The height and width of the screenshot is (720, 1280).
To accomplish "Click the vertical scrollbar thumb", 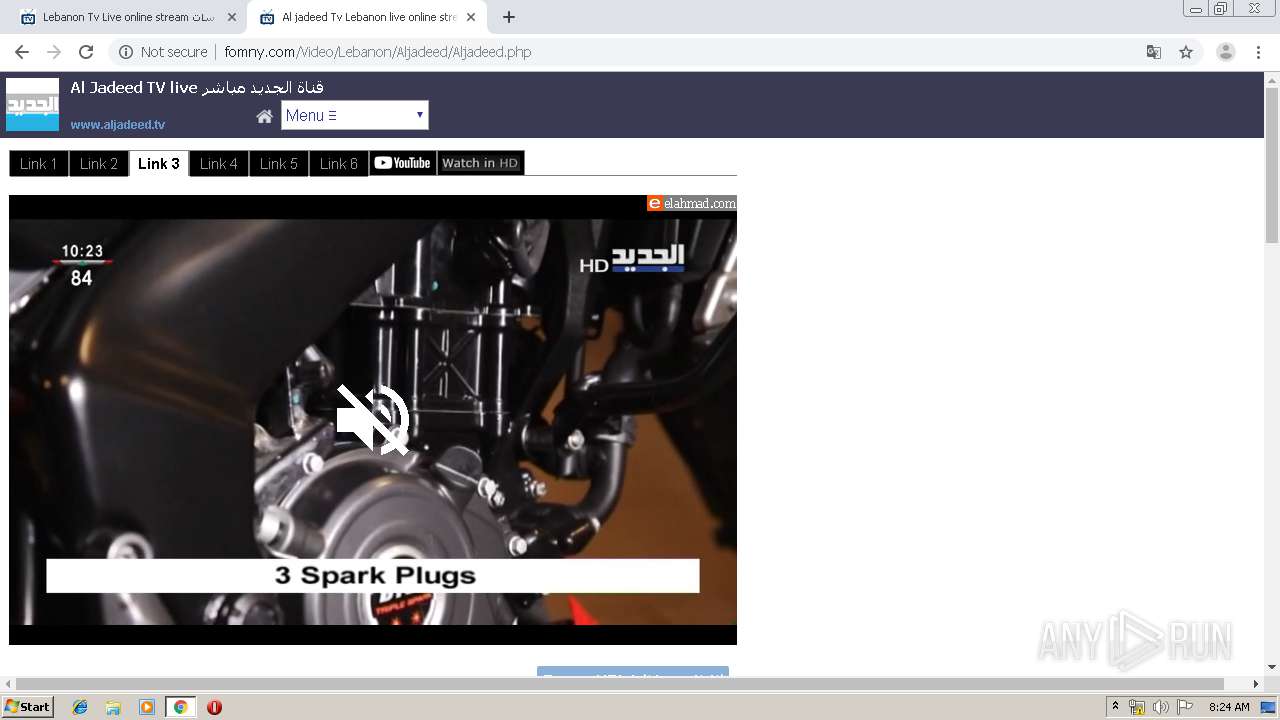I will [1272, 165].
